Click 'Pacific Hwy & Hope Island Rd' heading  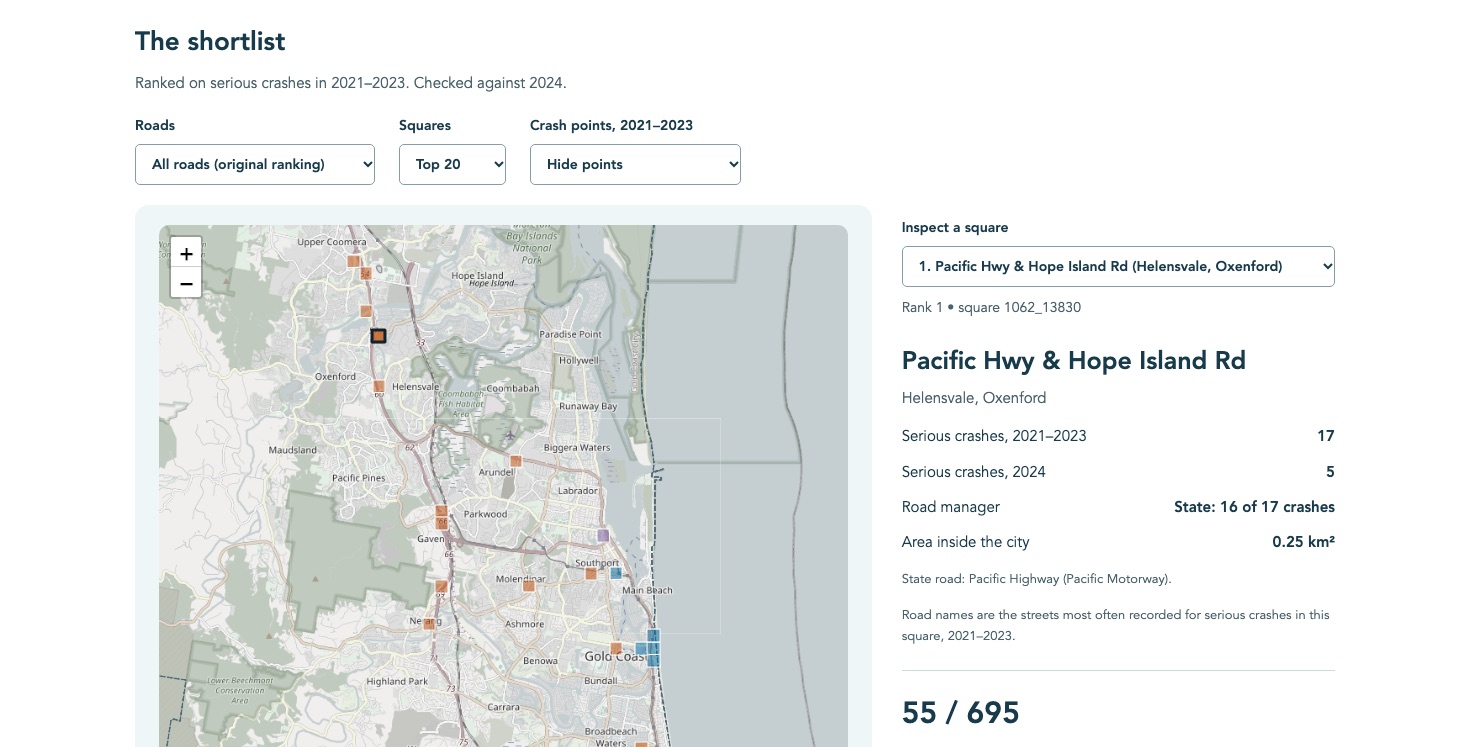point(1074,360)
